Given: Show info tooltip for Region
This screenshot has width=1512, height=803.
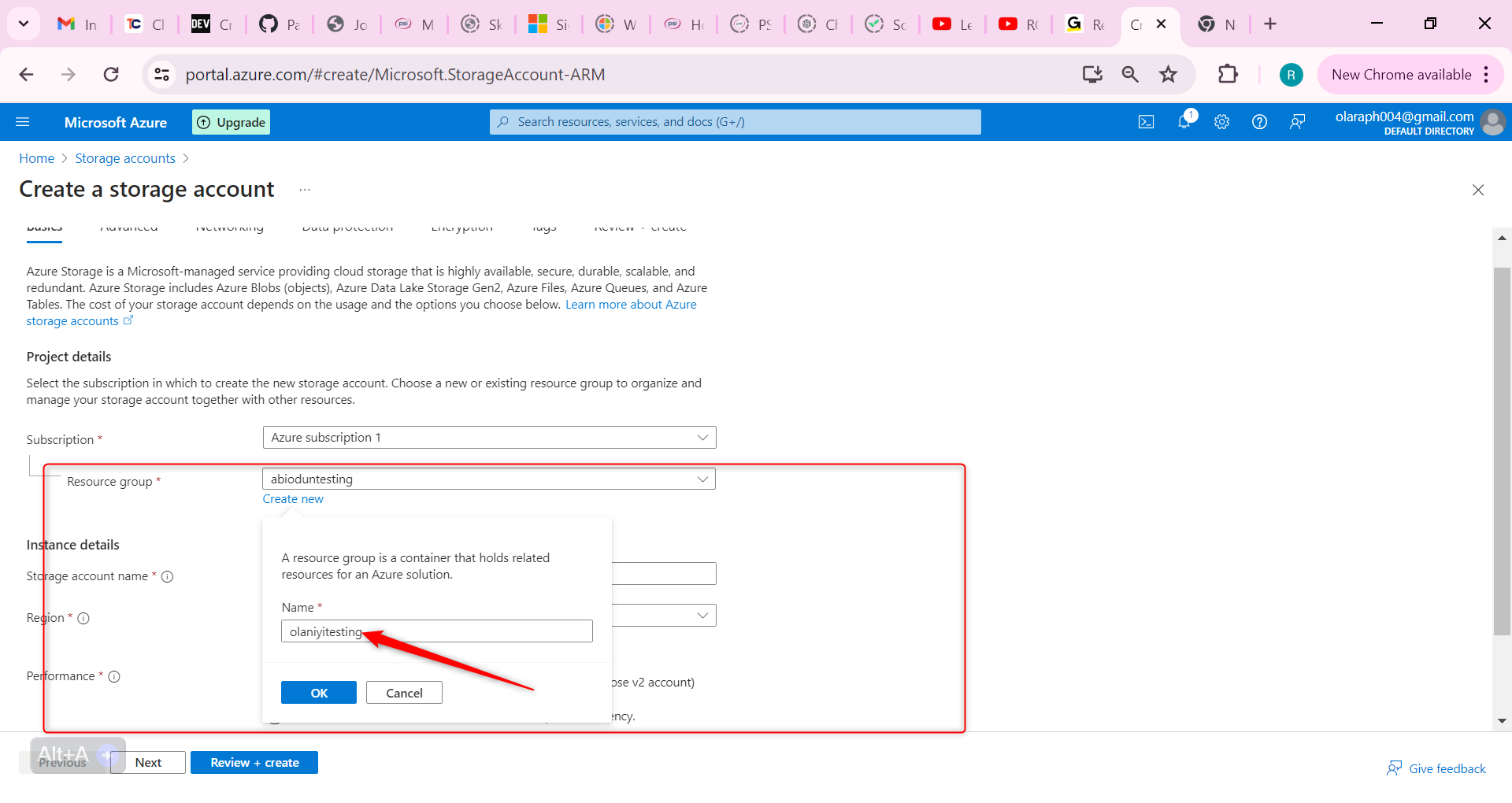Looking at the screenshot, I should click(x=83, y=619).
